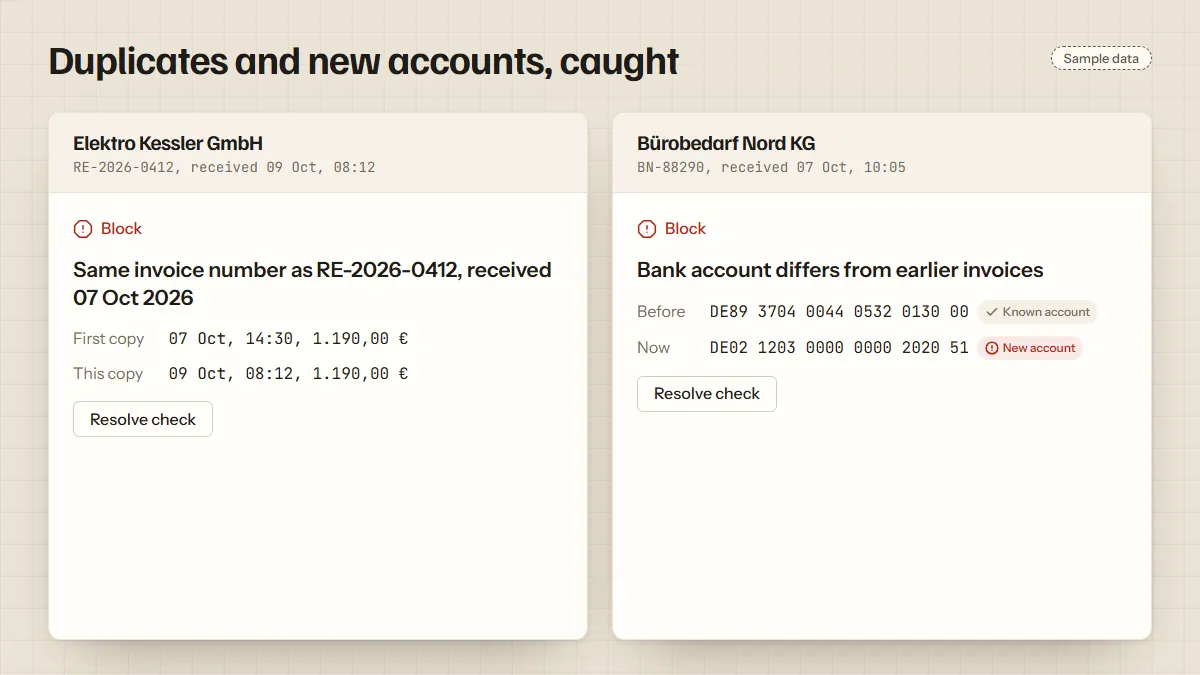This screenshot has width=1200, height=675.
Task: Click the Block status text on Elektro Kessler card
Action: 121,229
